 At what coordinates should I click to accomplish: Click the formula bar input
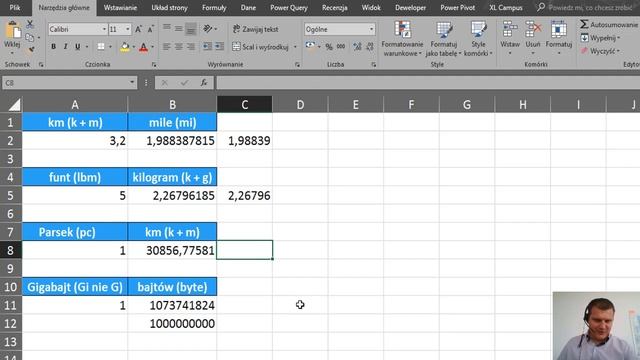[x=428, y=83]
